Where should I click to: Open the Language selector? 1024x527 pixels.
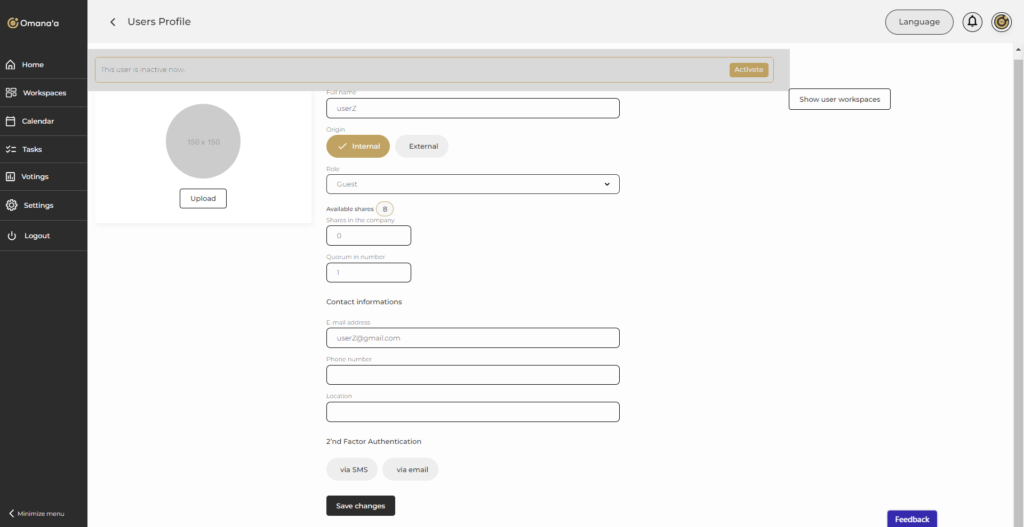tap(919, 22)
